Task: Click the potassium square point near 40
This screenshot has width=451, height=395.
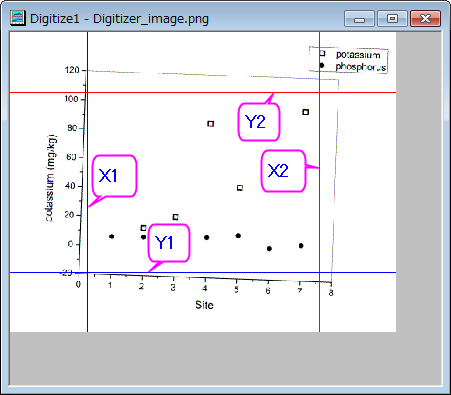Action: click(x=240, y=188)
